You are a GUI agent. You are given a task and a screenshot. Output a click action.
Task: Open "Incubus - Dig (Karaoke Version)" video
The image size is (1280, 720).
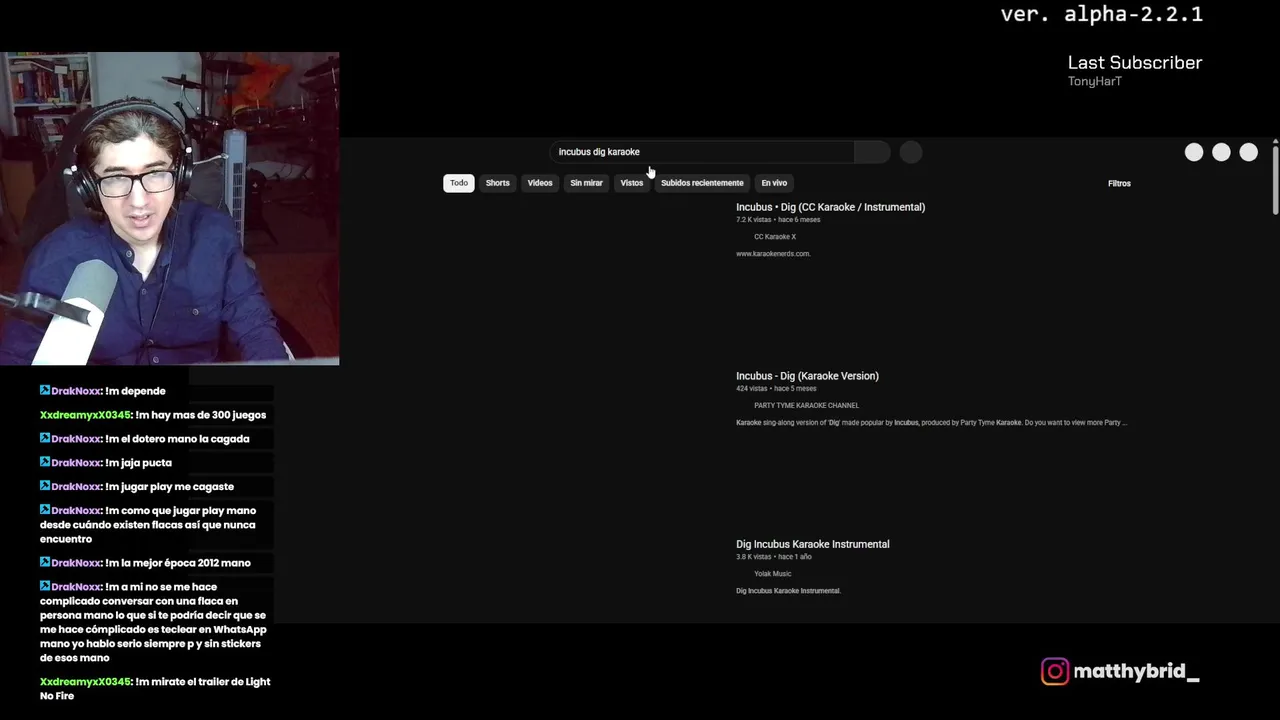(x=807, y=376)
